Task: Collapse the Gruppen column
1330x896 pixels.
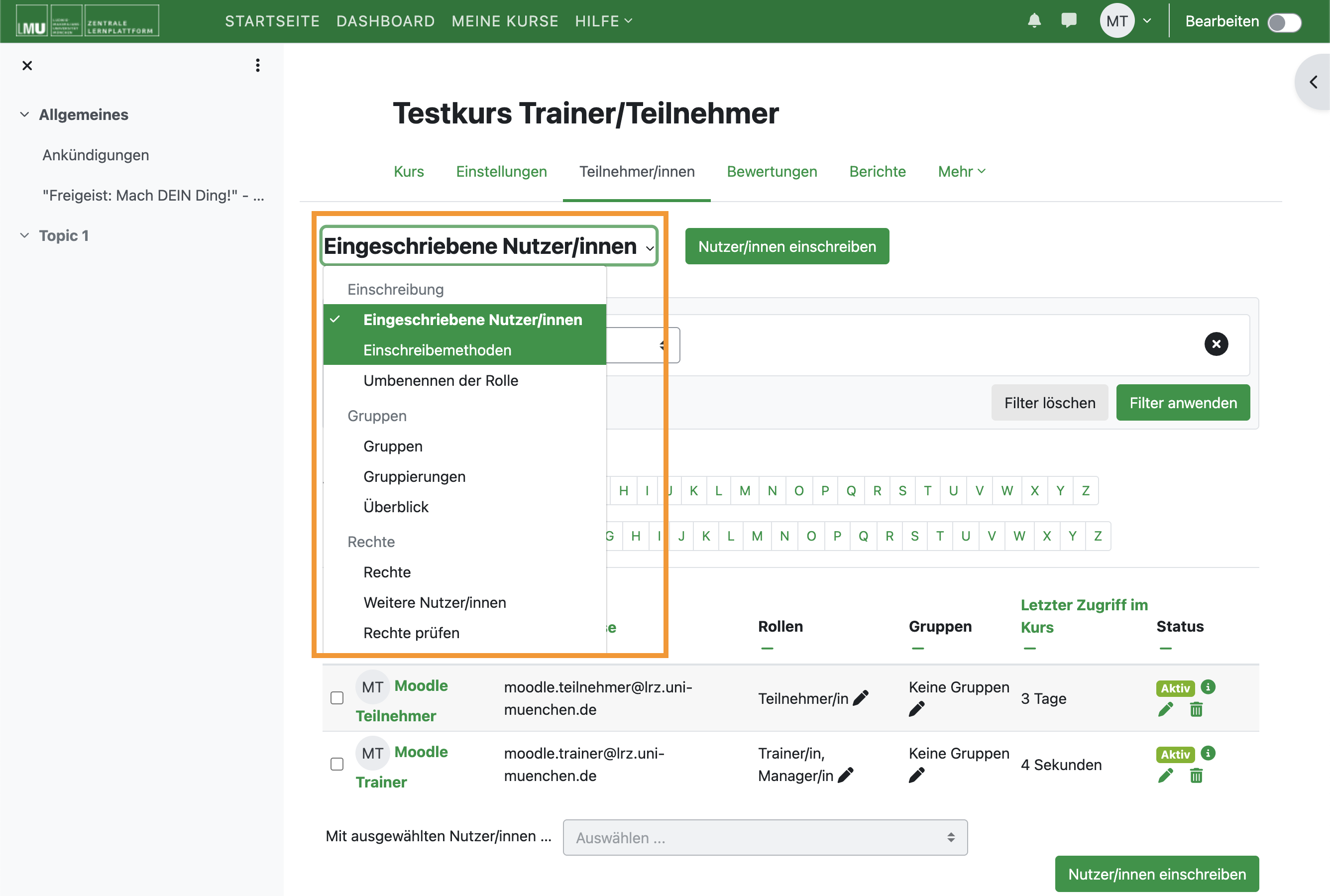Action: click(917, 648)
